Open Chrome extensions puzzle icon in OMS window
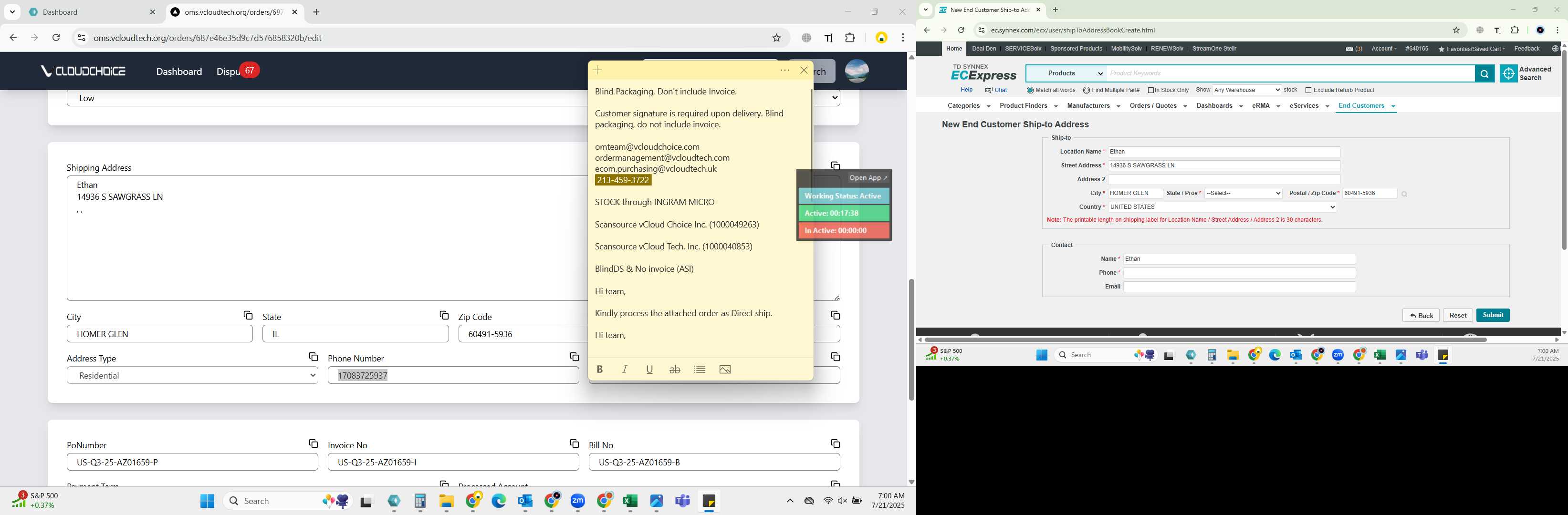Screen dimensions: 1568x515 850,38
